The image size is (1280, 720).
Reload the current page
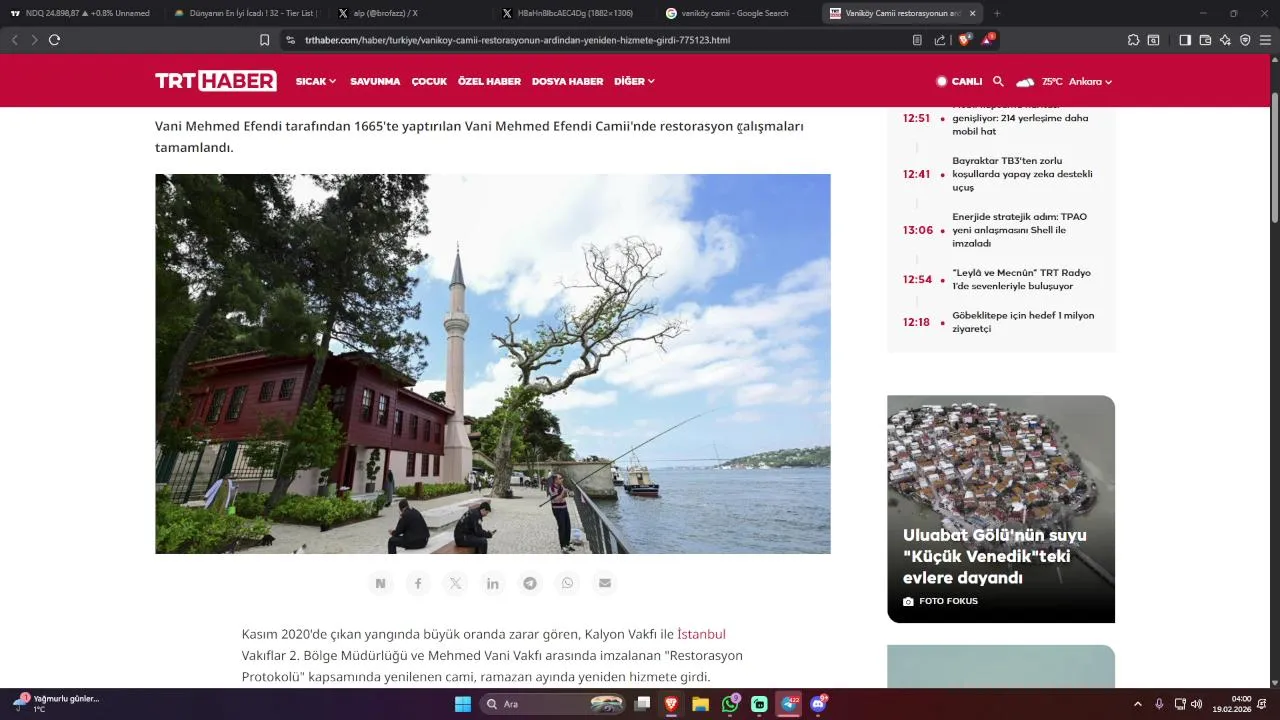[55, 40]
